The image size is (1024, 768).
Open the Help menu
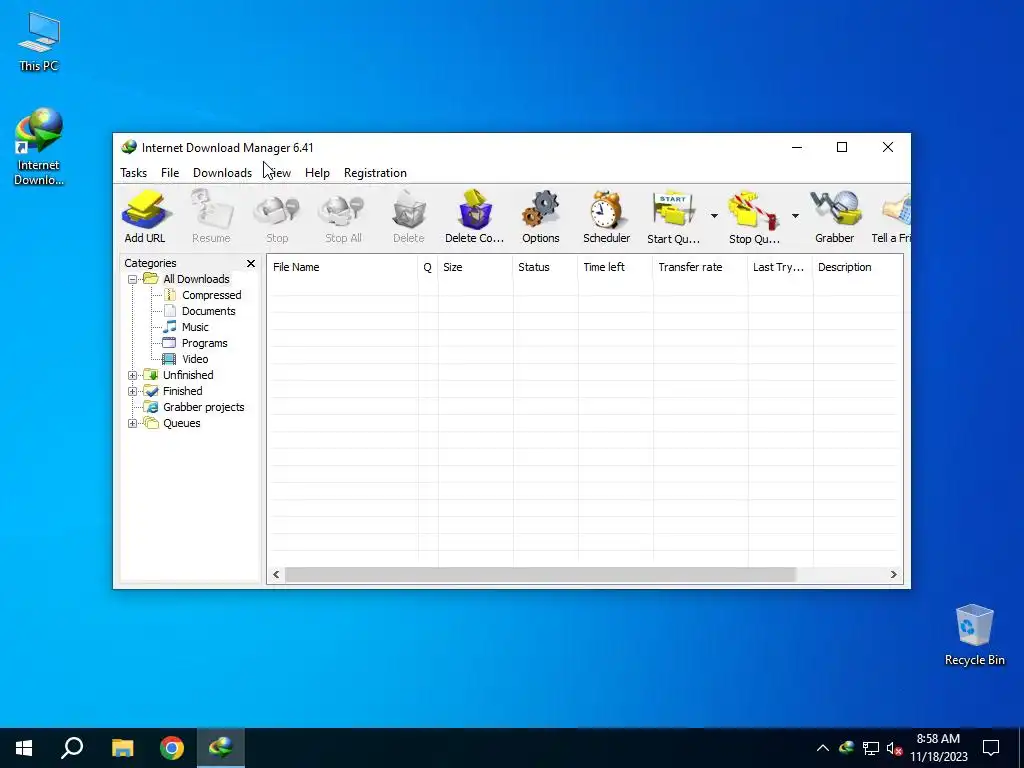click(317, 173)
